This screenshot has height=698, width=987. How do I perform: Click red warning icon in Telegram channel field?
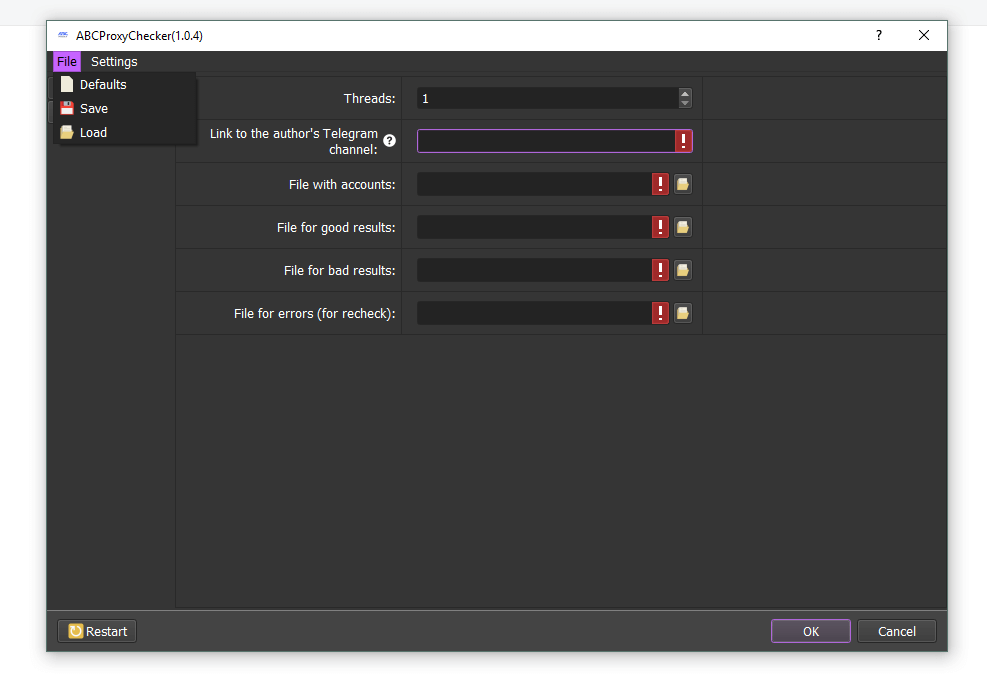tap(683, 141)
